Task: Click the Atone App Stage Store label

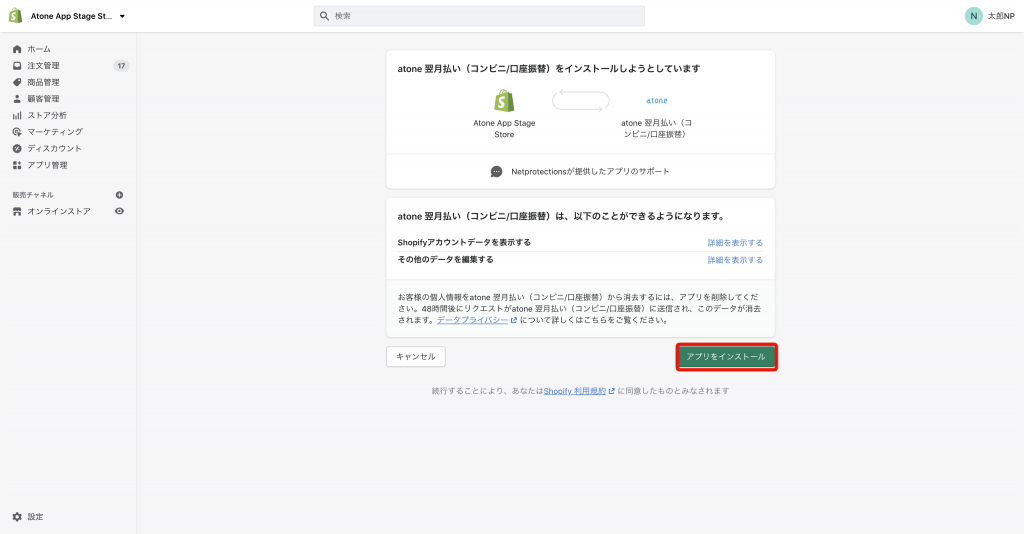Action: (x=504, y=129)
